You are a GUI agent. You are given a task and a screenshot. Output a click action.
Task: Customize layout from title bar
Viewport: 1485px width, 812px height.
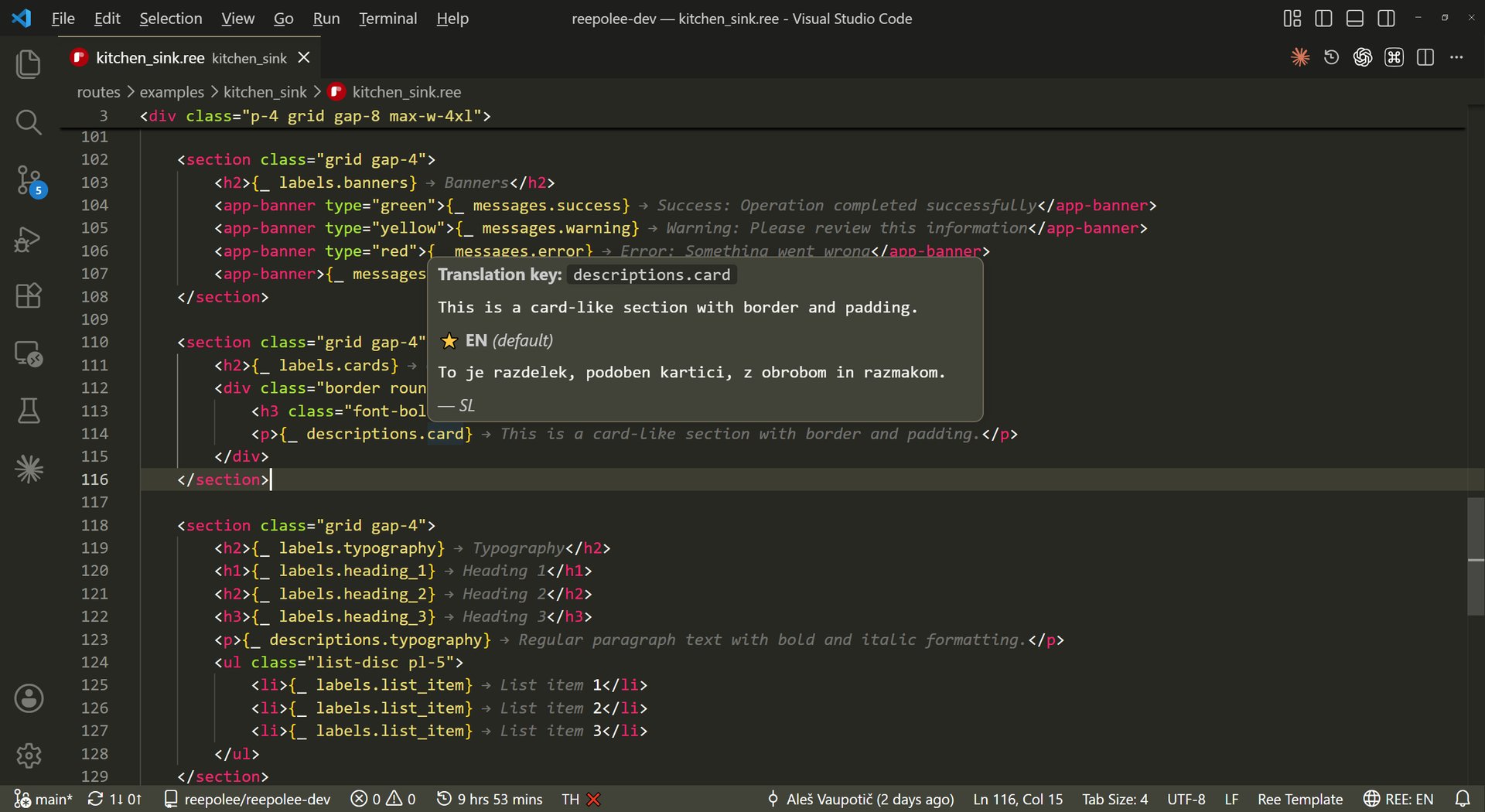pyautogui.click(x=1292, y=19)
